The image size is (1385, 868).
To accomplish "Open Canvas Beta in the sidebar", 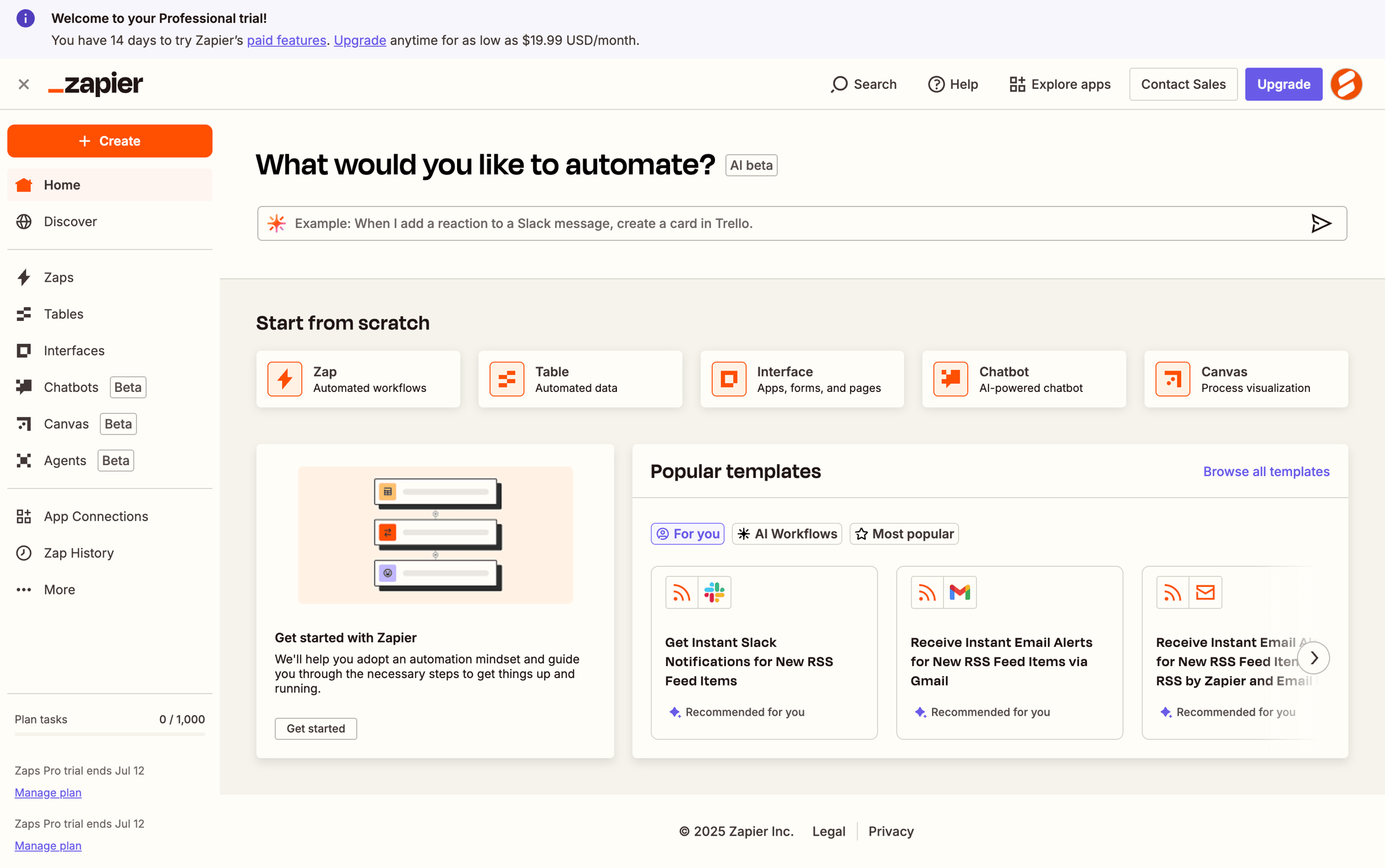I will pyautogui.click(x=110, y=424).
